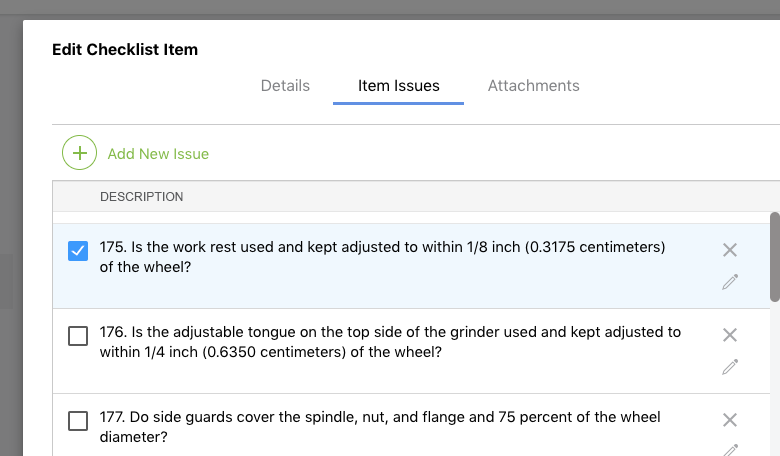Image resolution: width=780 pixels, height=456 pixels.
Task: Select the adjustable tongue question row
Action: coord(390,342)
